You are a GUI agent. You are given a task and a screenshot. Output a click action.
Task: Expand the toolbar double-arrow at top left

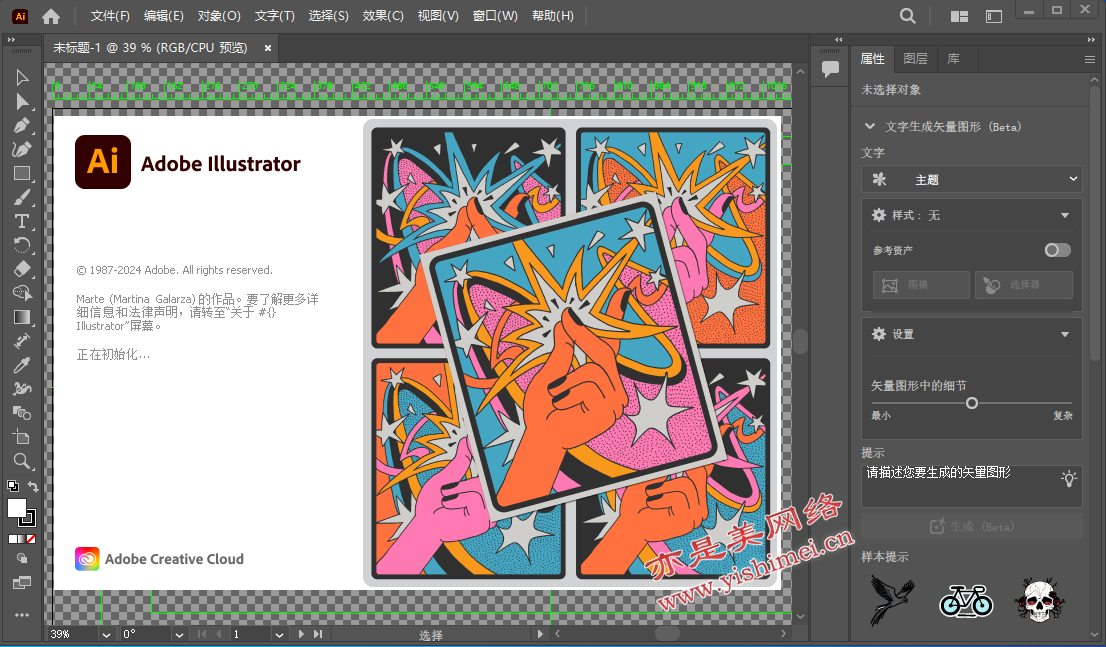(x=11, y=40)
